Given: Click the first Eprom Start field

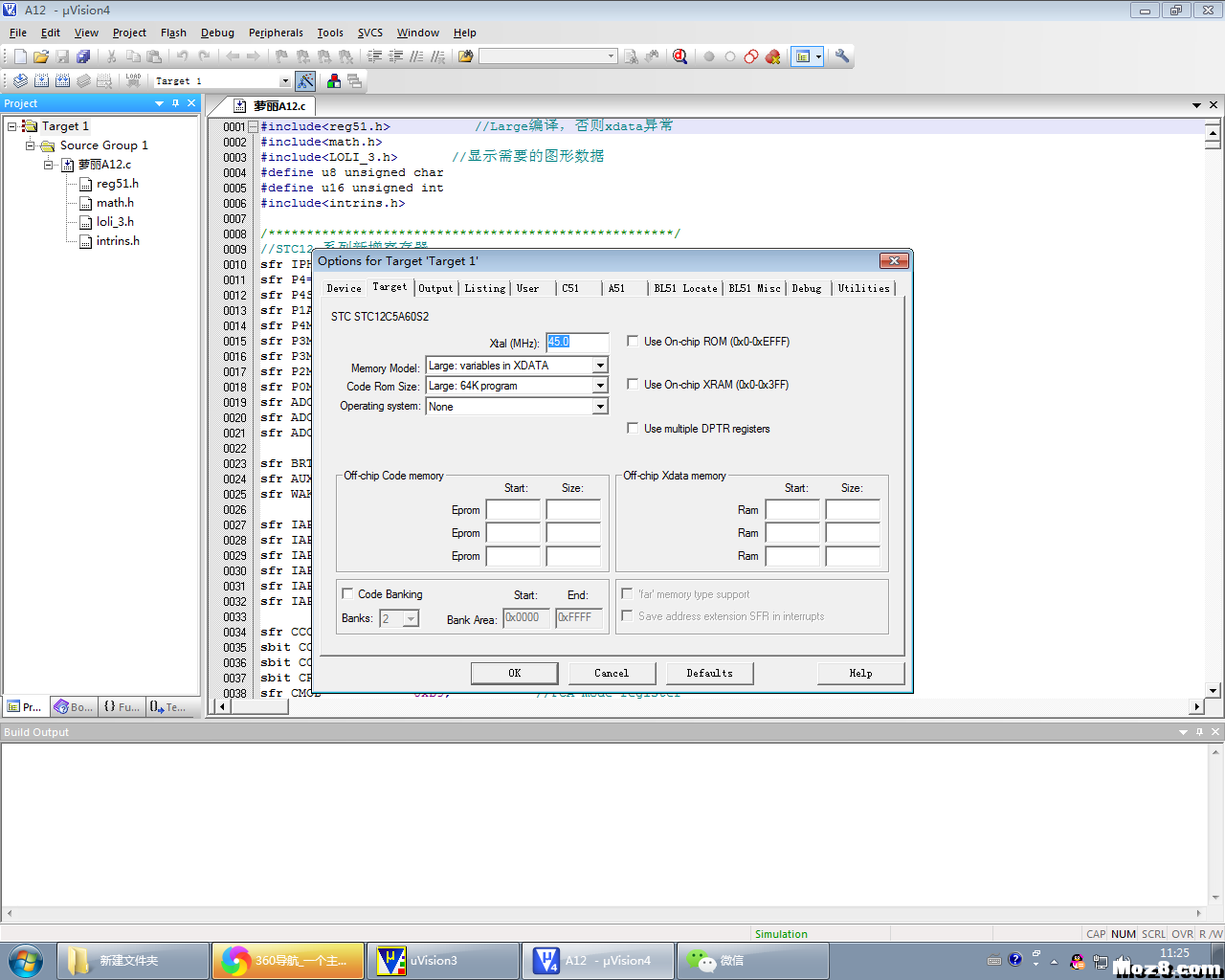Looking at the screenshot, I should (513, 510).
